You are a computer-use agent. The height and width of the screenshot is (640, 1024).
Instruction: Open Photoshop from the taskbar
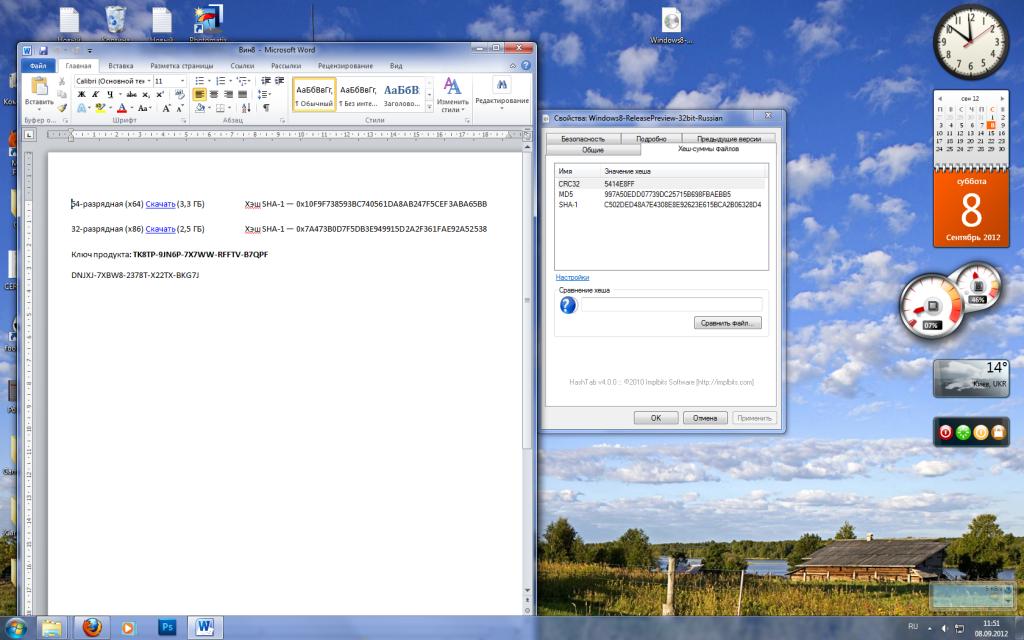tap(168, 627)
